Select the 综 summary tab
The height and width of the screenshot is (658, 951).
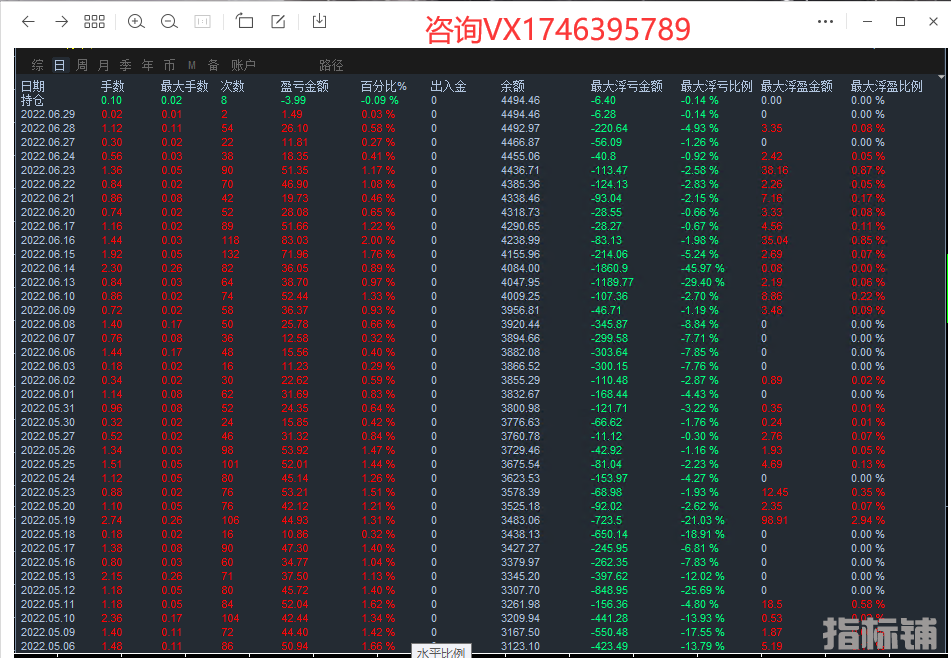click(37, 65)
